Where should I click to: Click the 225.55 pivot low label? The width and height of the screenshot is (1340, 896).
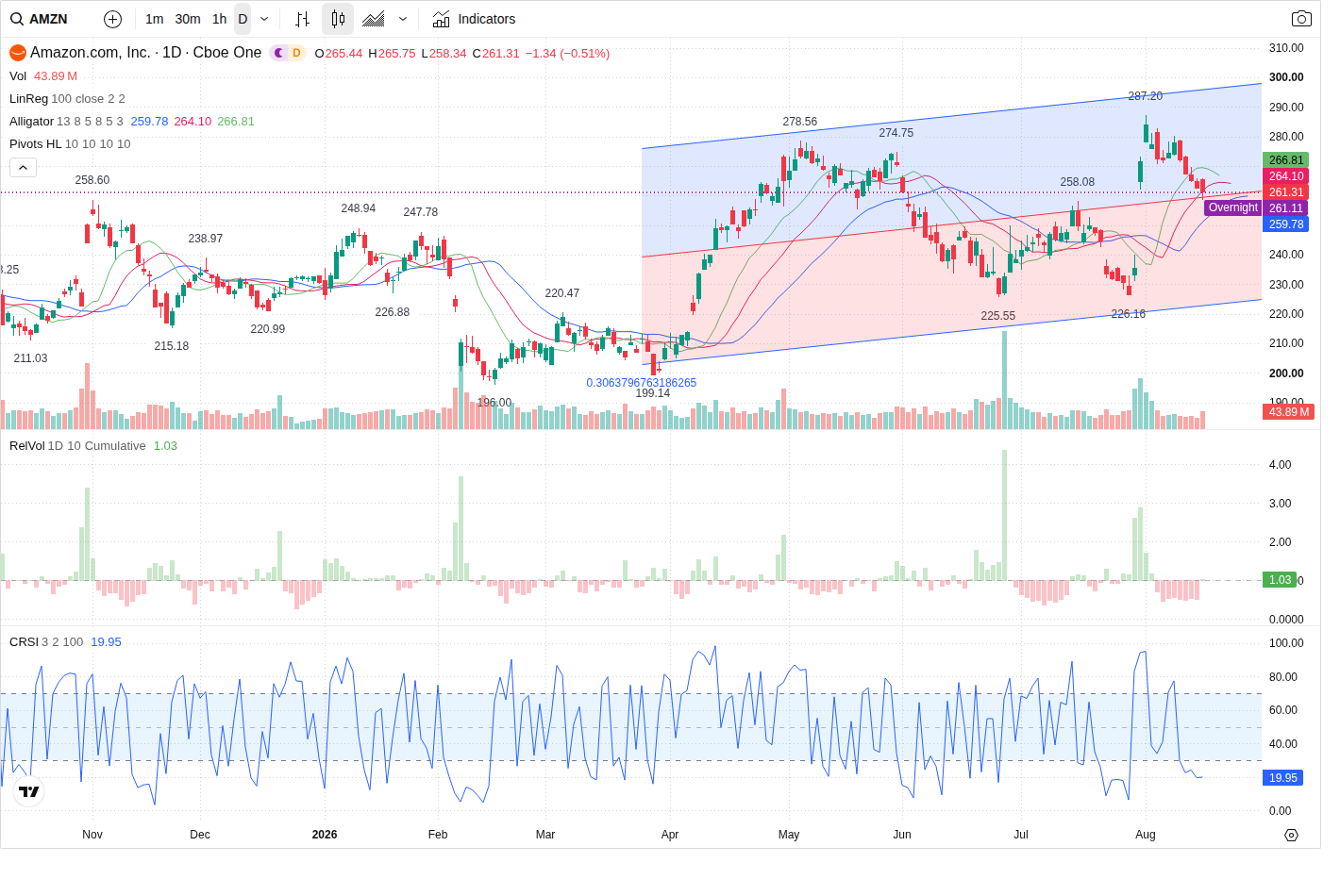click(x=997, y=316)
